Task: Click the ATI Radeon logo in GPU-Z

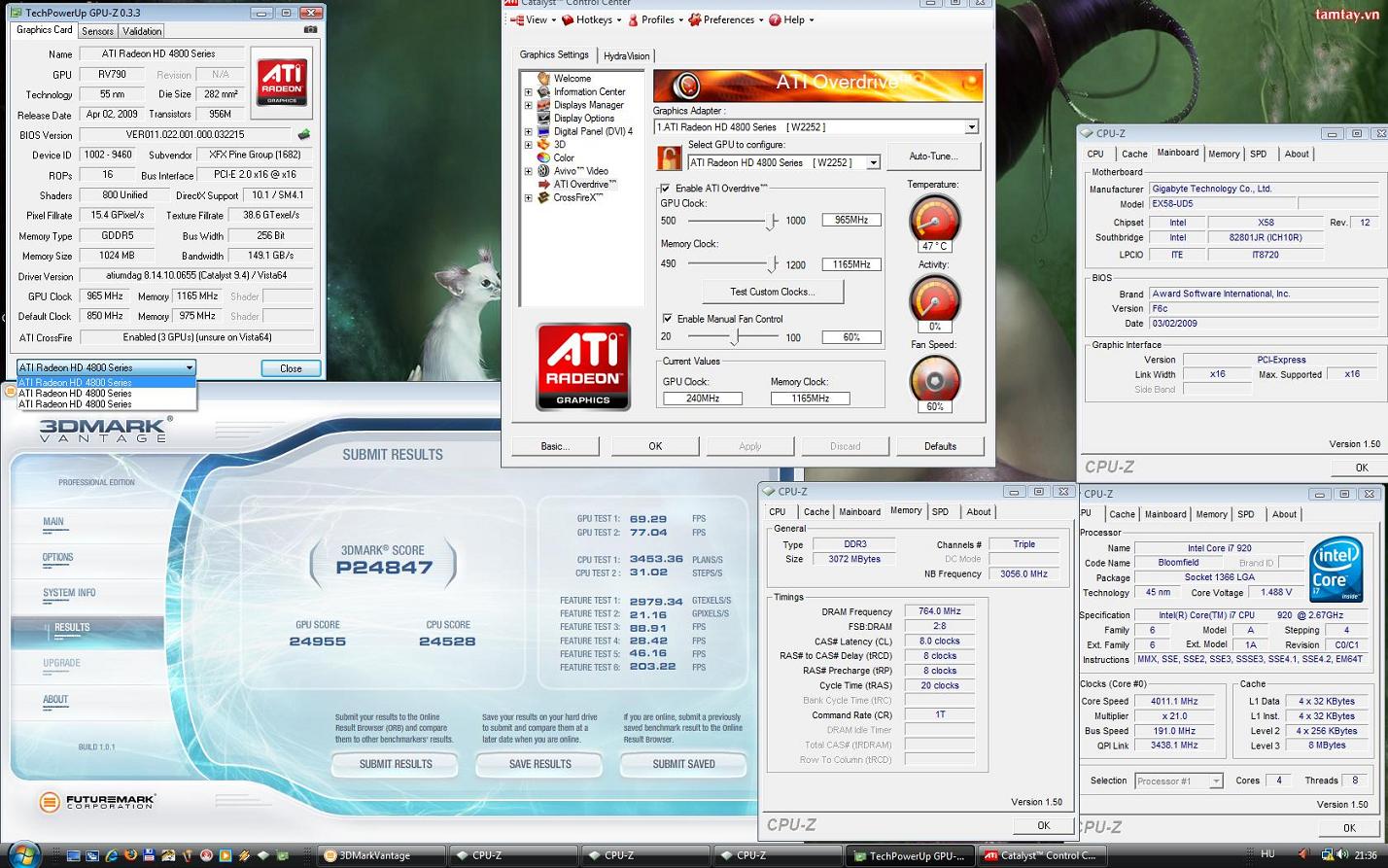Action: coord(281,83)
